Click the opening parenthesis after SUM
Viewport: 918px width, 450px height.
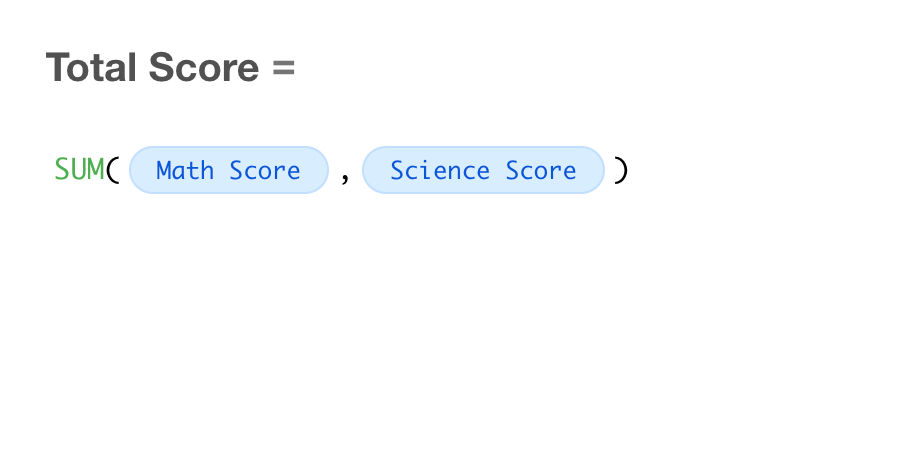113,170
